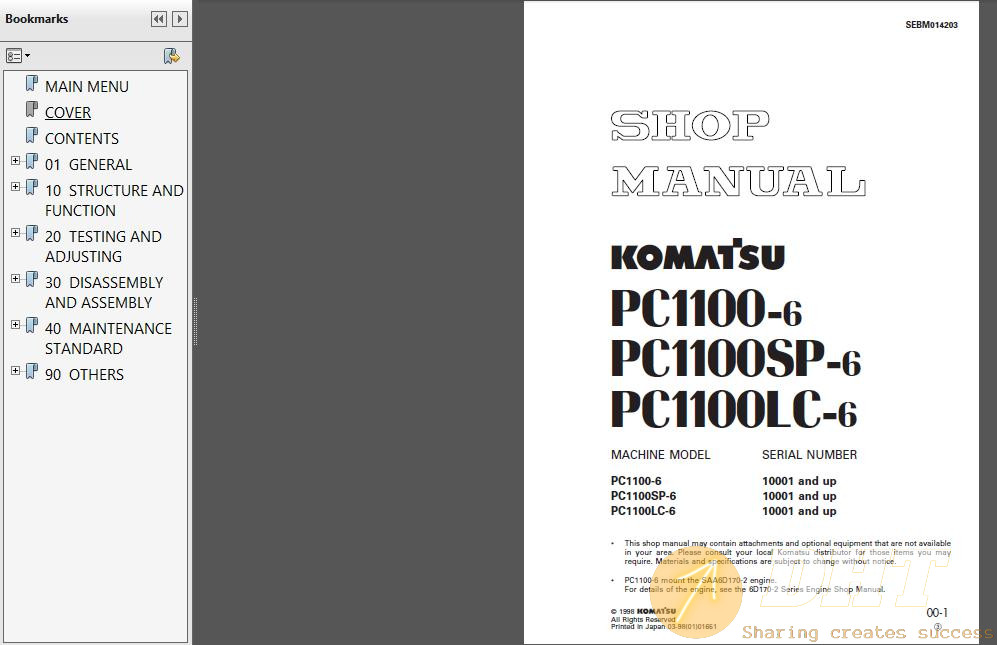
Task: Click the SERIAL NUMBER column heading
Action: [809, 455]
